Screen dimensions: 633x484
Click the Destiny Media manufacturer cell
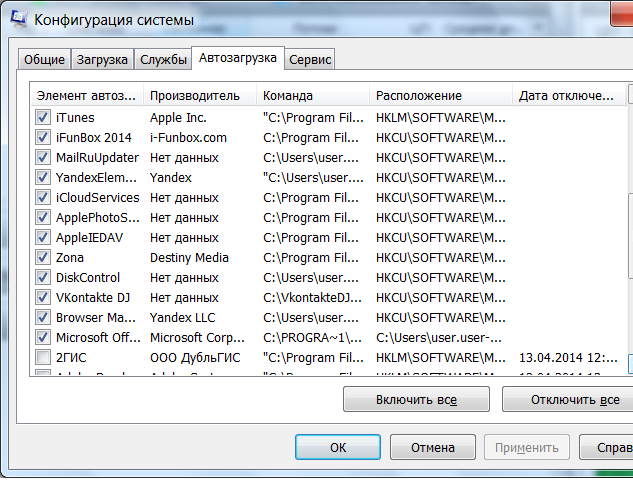pos(189,258)
